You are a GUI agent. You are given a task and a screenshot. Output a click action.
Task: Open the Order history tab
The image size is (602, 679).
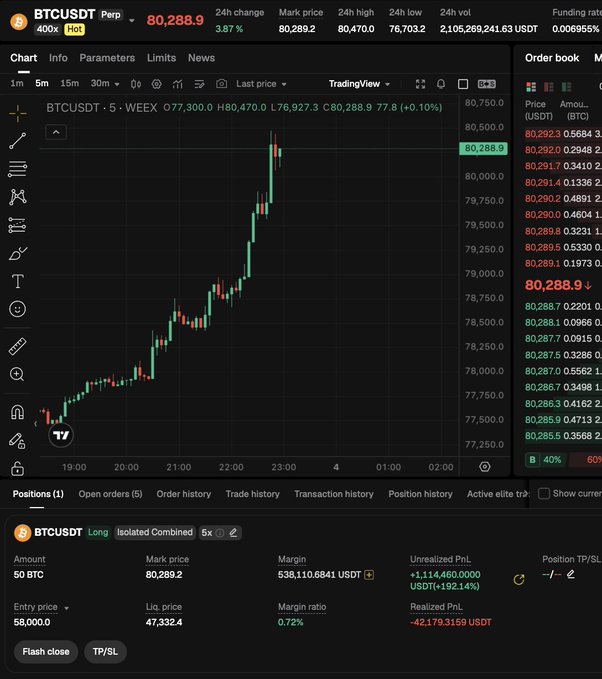[184, 494]
